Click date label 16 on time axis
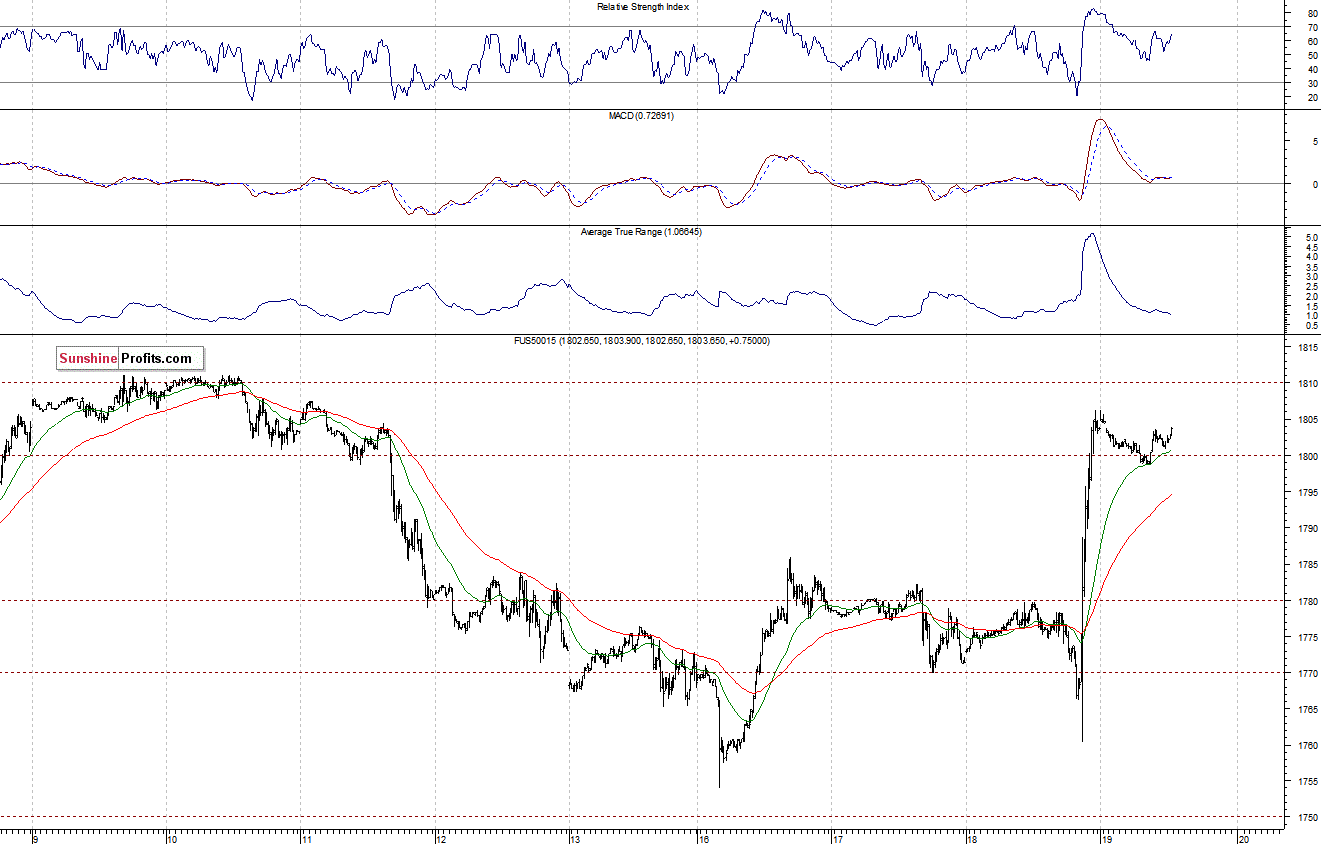 [x=705, y=838]
